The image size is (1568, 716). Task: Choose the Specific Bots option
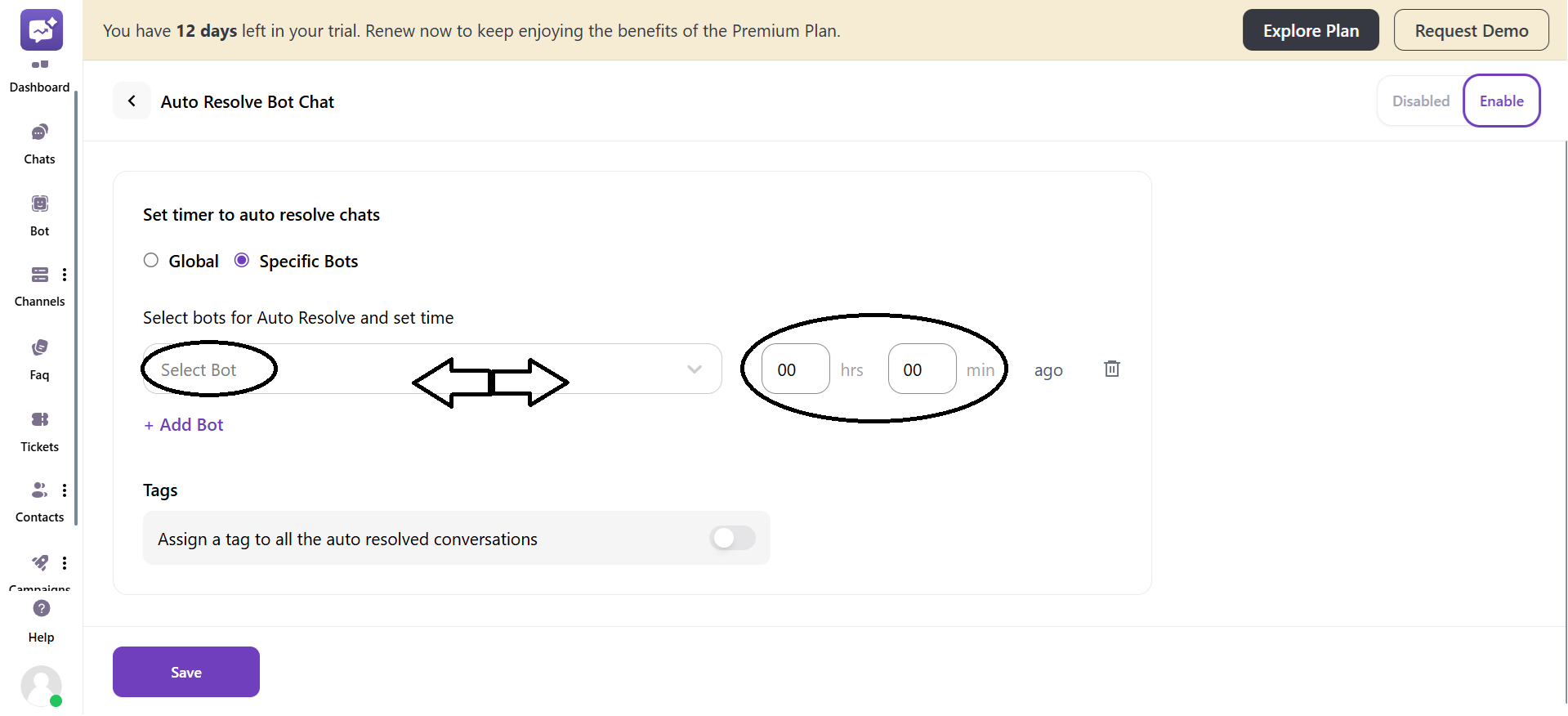point(241,260)
